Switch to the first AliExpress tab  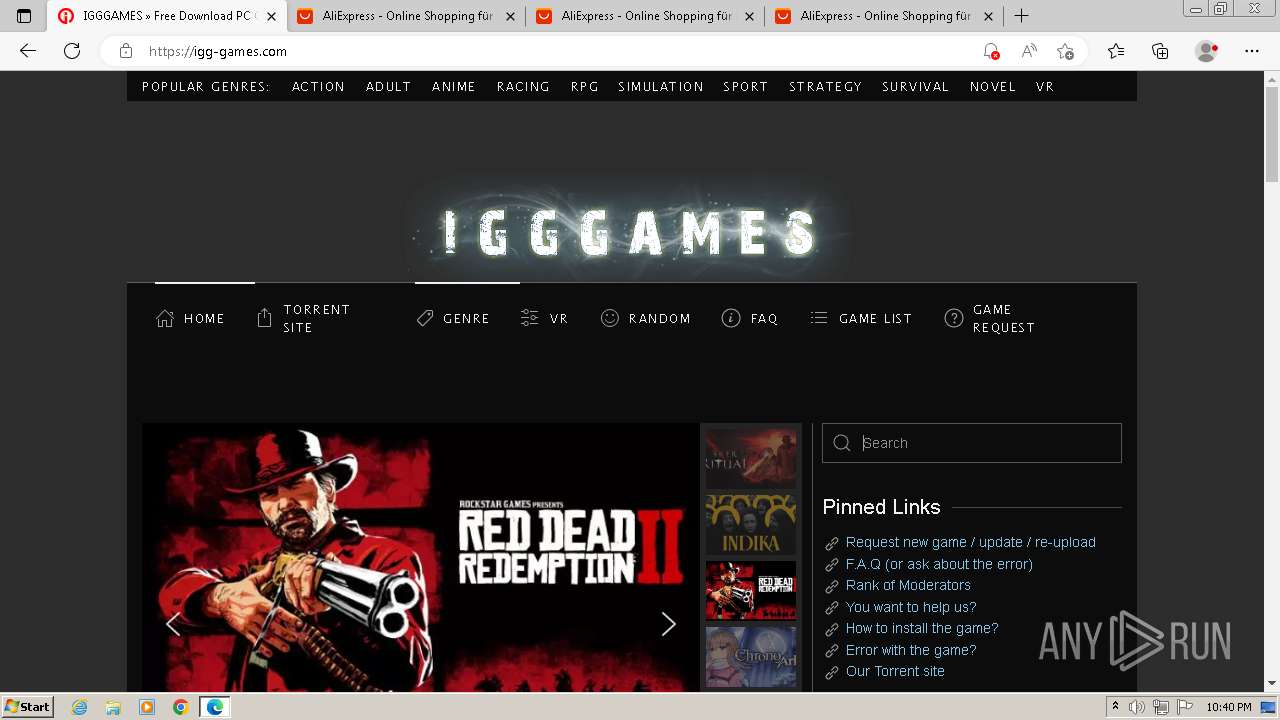pyautogui.click(x=407, y=16)
